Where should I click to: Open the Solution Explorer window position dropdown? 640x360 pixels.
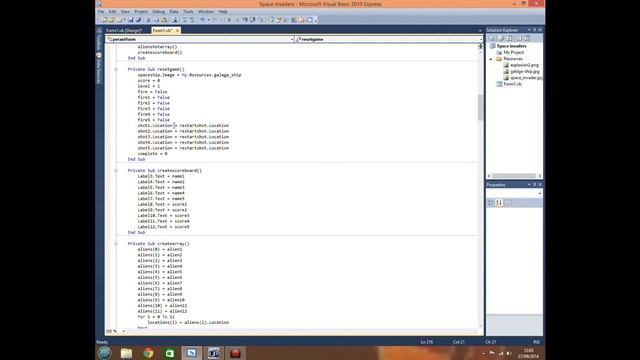529,30
